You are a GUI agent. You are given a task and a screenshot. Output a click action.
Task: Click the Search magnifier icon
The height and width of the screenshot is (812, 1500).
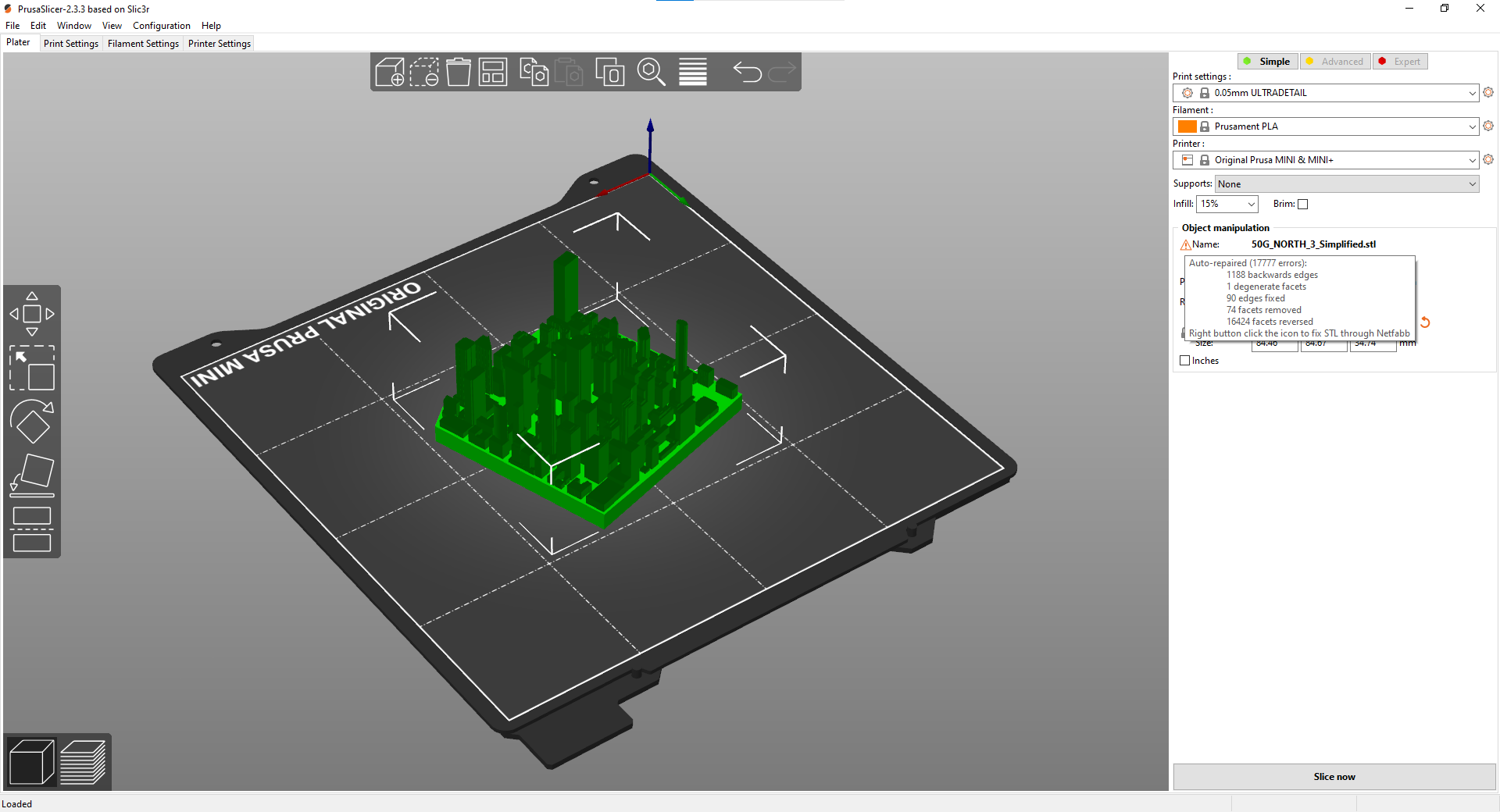[652, 72]
